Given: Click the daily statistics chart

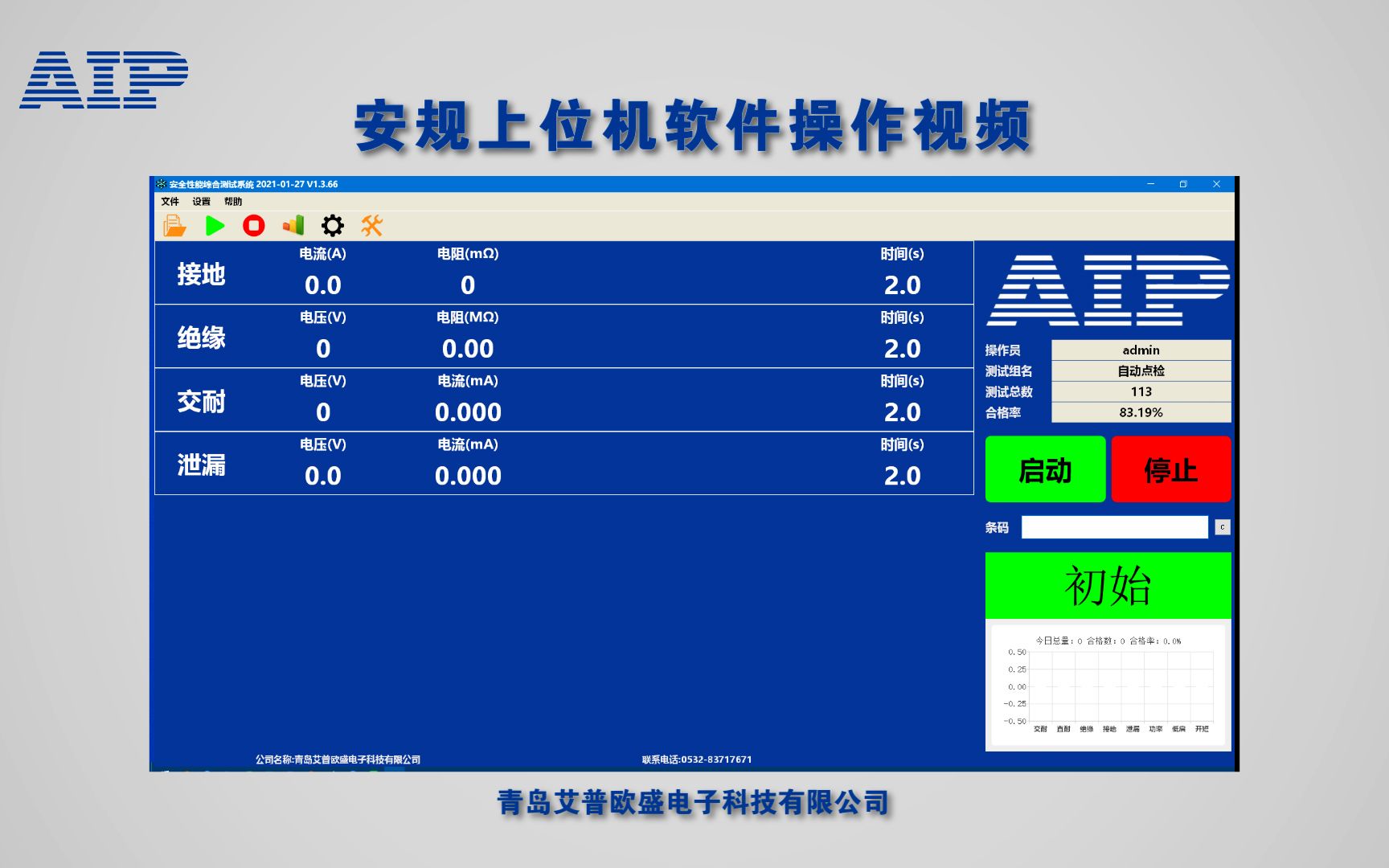Looking at the screenshot, I should click(1108, 686).
